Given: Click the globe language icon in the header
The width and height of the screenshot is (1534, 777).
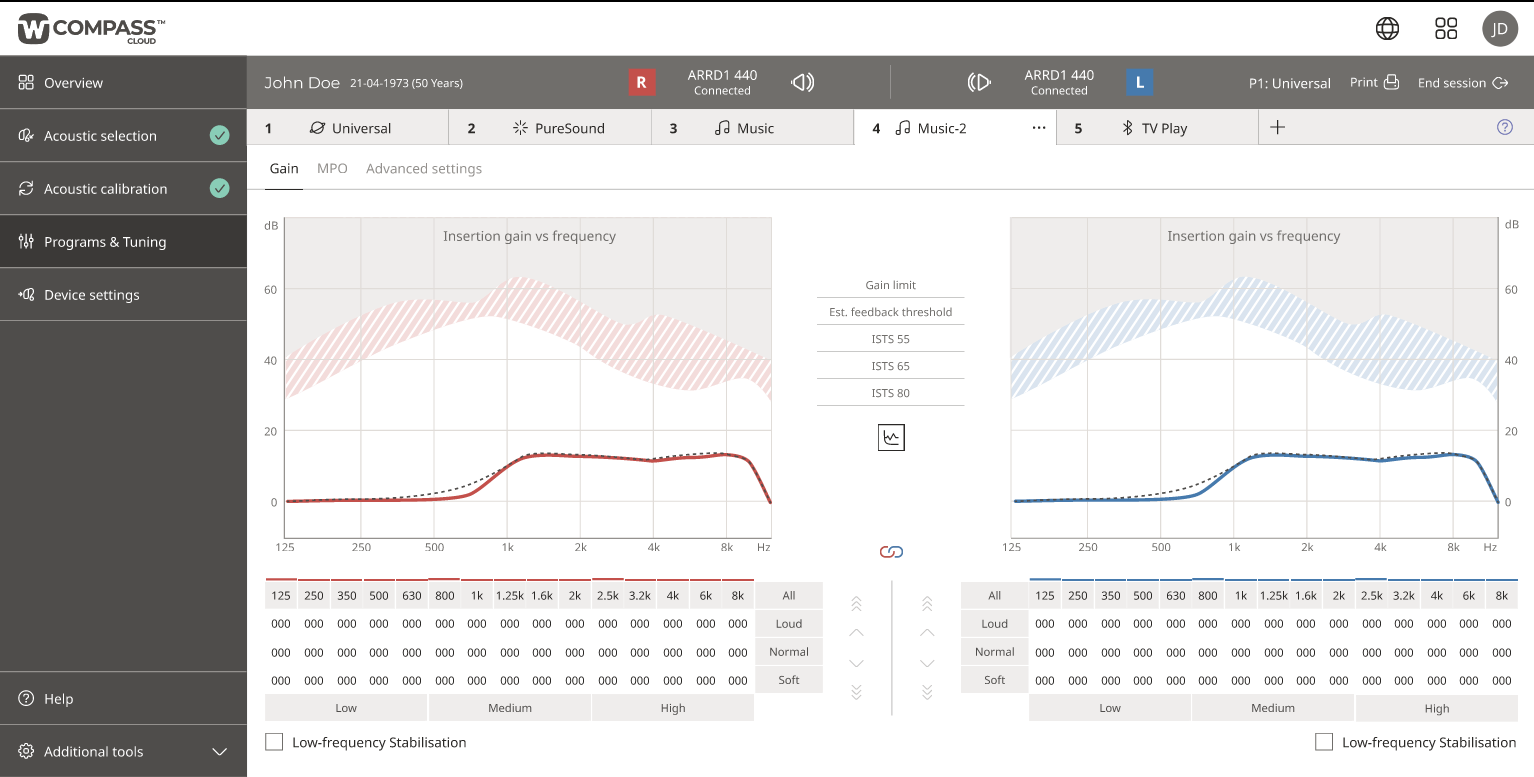Looking at the screenshot, I should tap(1387, 28).
